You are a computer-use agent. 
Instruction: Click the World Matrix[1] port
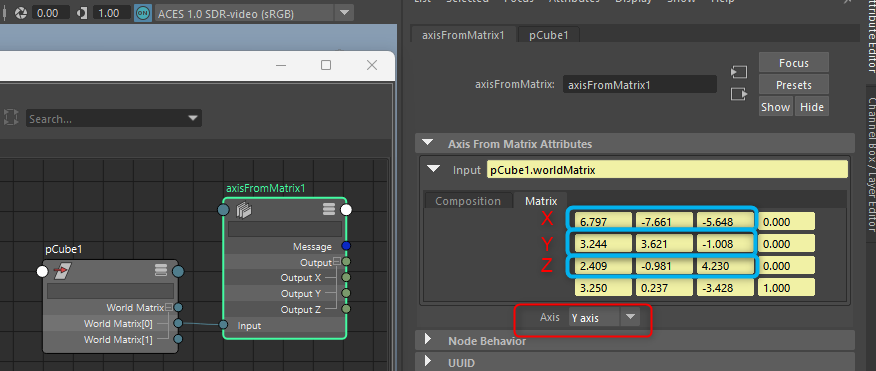[x=178, y=339]
